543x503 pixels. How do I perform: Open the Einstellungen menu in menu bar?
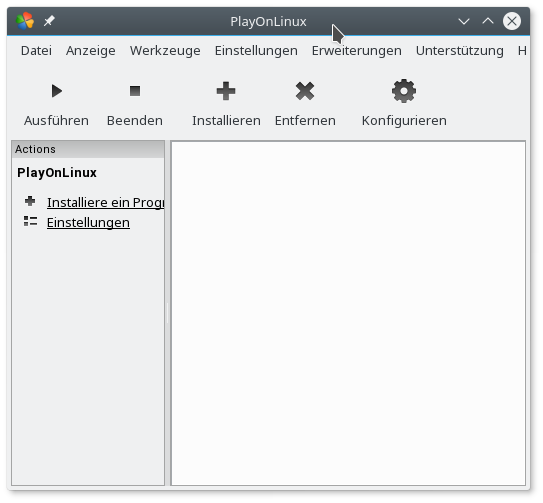(256, 51)
